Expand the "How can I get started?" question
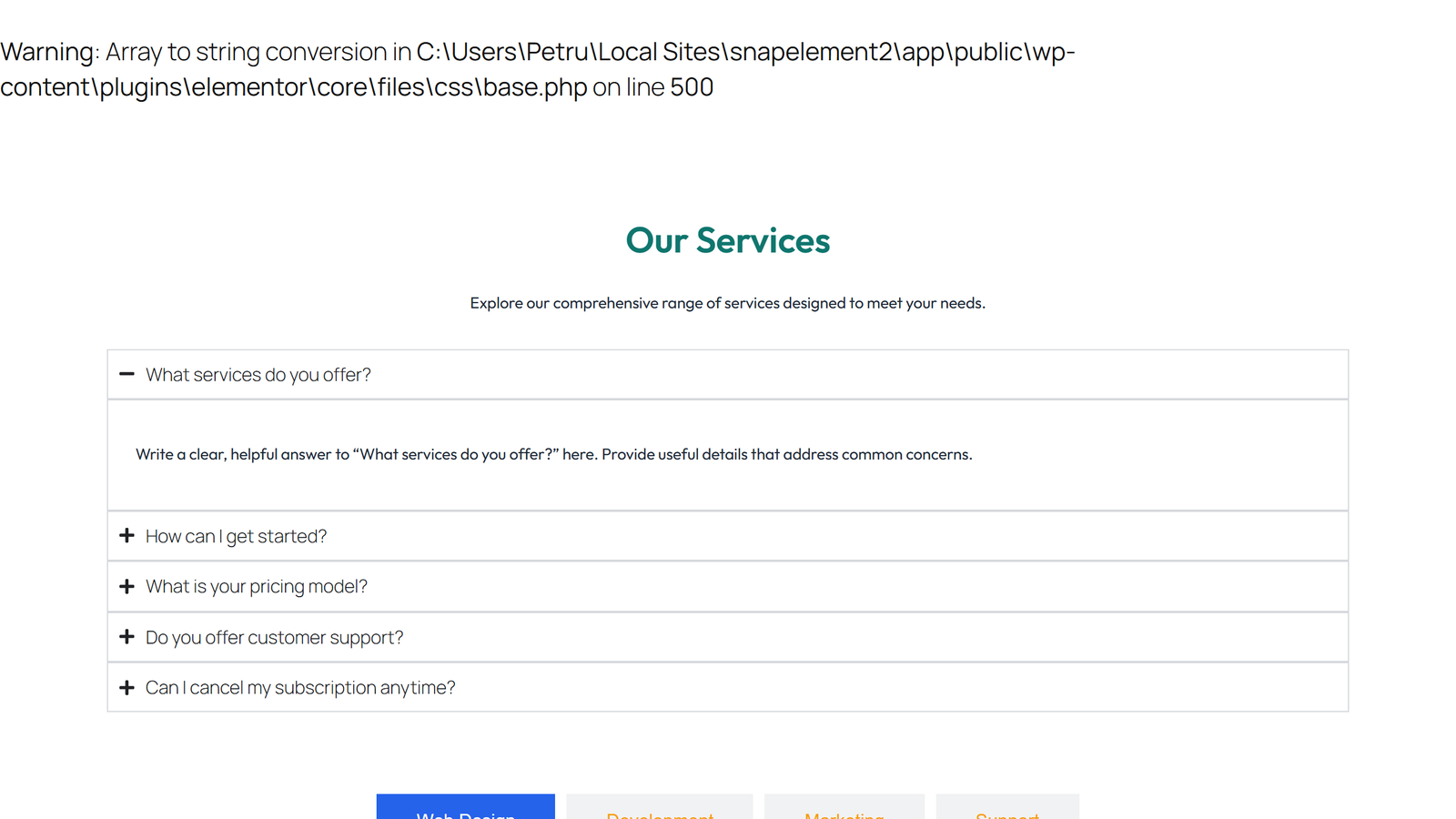The image size is (1456, 819). click(236, 537)
